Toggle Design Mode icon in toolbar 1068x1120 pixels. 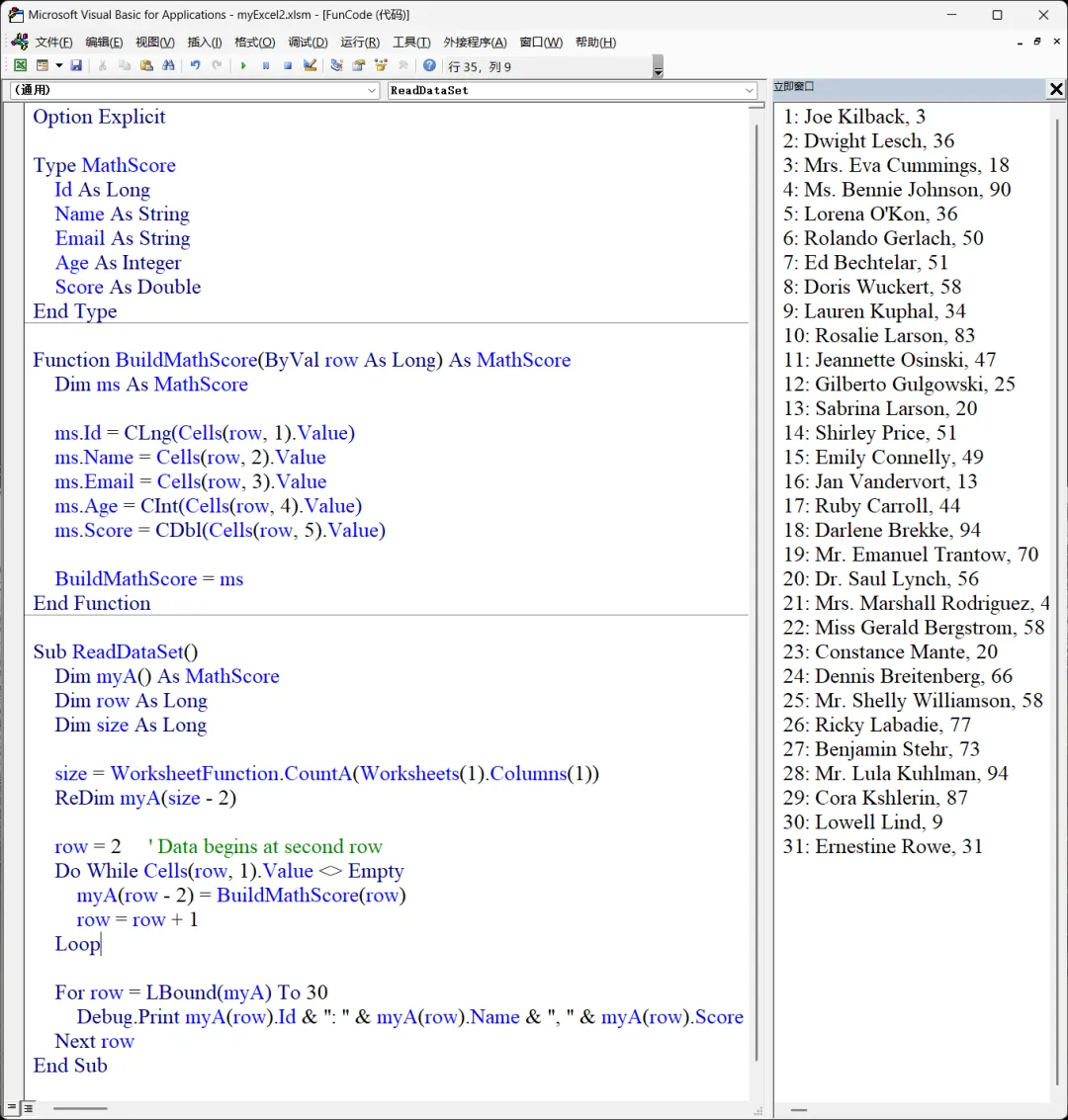click(x=311, y=65)
